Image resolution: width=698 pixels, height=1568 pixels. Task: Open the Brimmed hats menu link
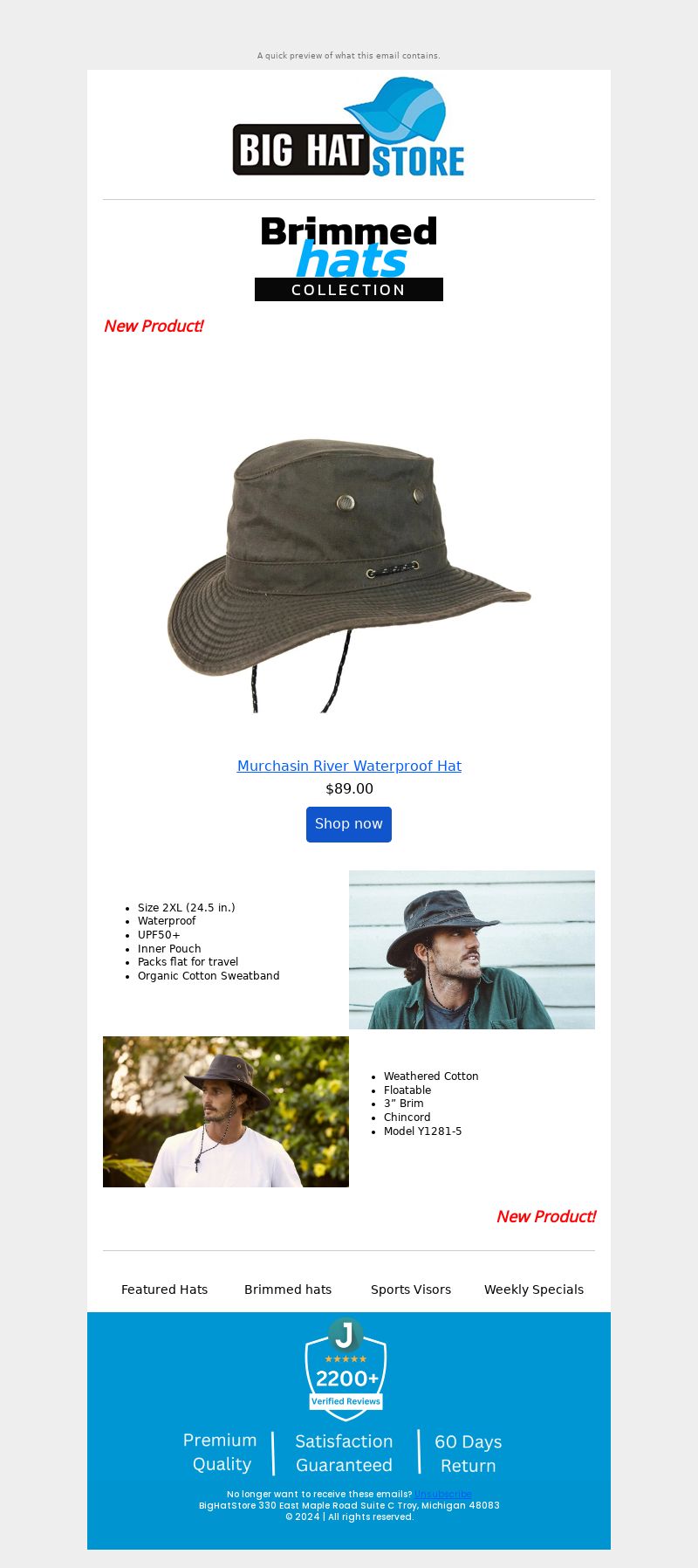tap(288, 1289)
